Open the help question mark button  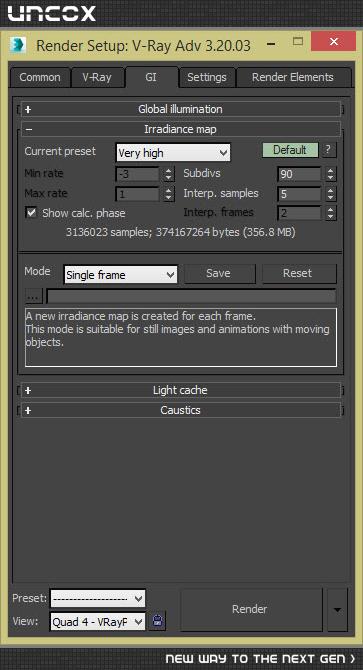tap(328, 150)
